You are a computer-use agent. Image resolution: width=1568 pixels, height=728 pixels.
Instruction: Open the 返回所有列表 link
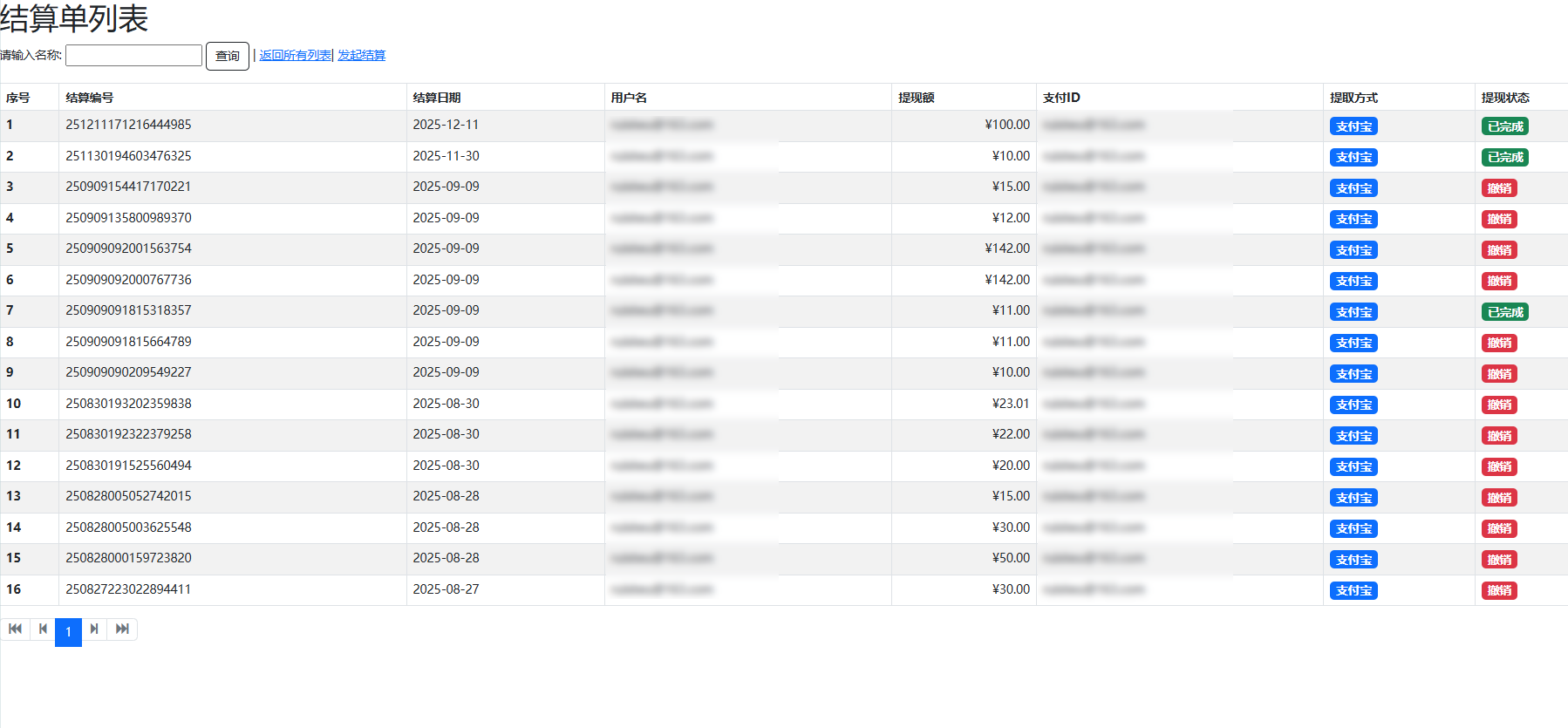(x=295, y=55)
